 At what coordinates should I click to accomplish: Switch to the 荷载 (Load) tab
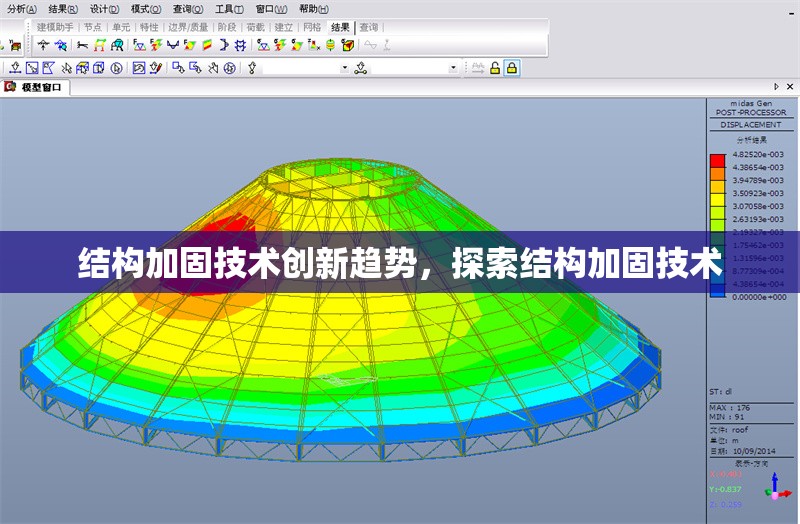[256, 27]
